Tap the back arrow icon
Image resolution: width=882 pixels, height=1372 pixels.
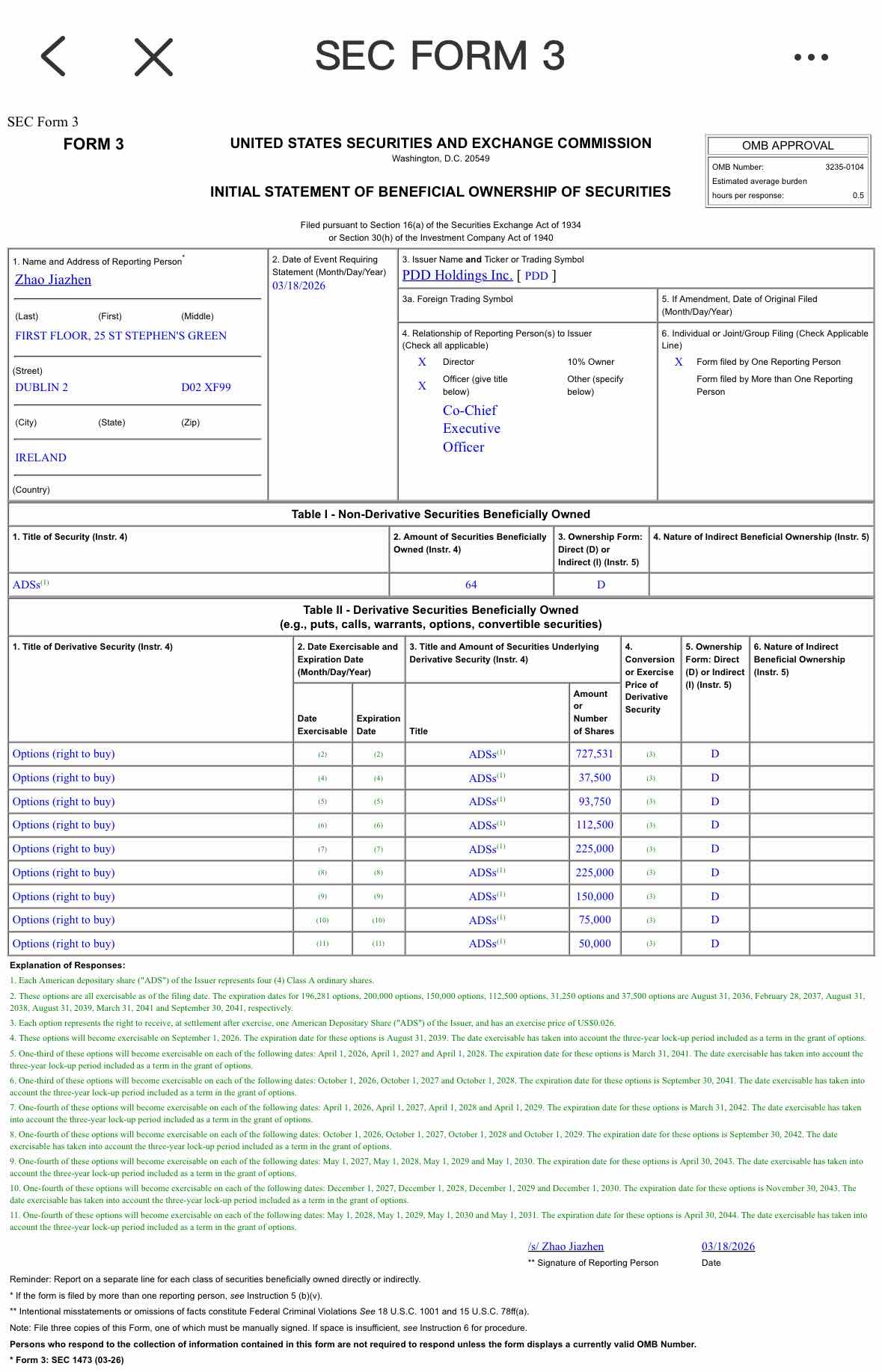(53, 56)
